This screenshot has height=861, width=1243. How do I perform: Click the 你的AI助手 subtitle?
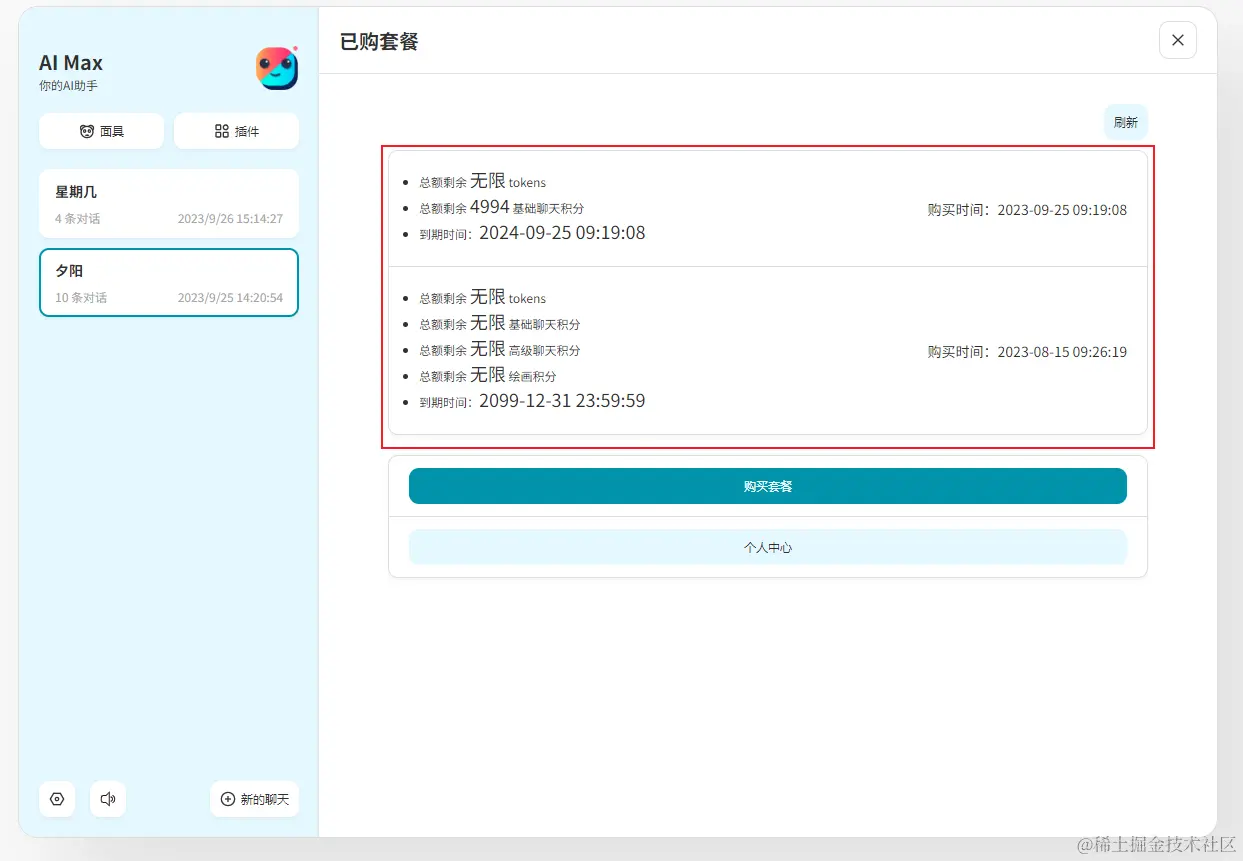(68, 86)
